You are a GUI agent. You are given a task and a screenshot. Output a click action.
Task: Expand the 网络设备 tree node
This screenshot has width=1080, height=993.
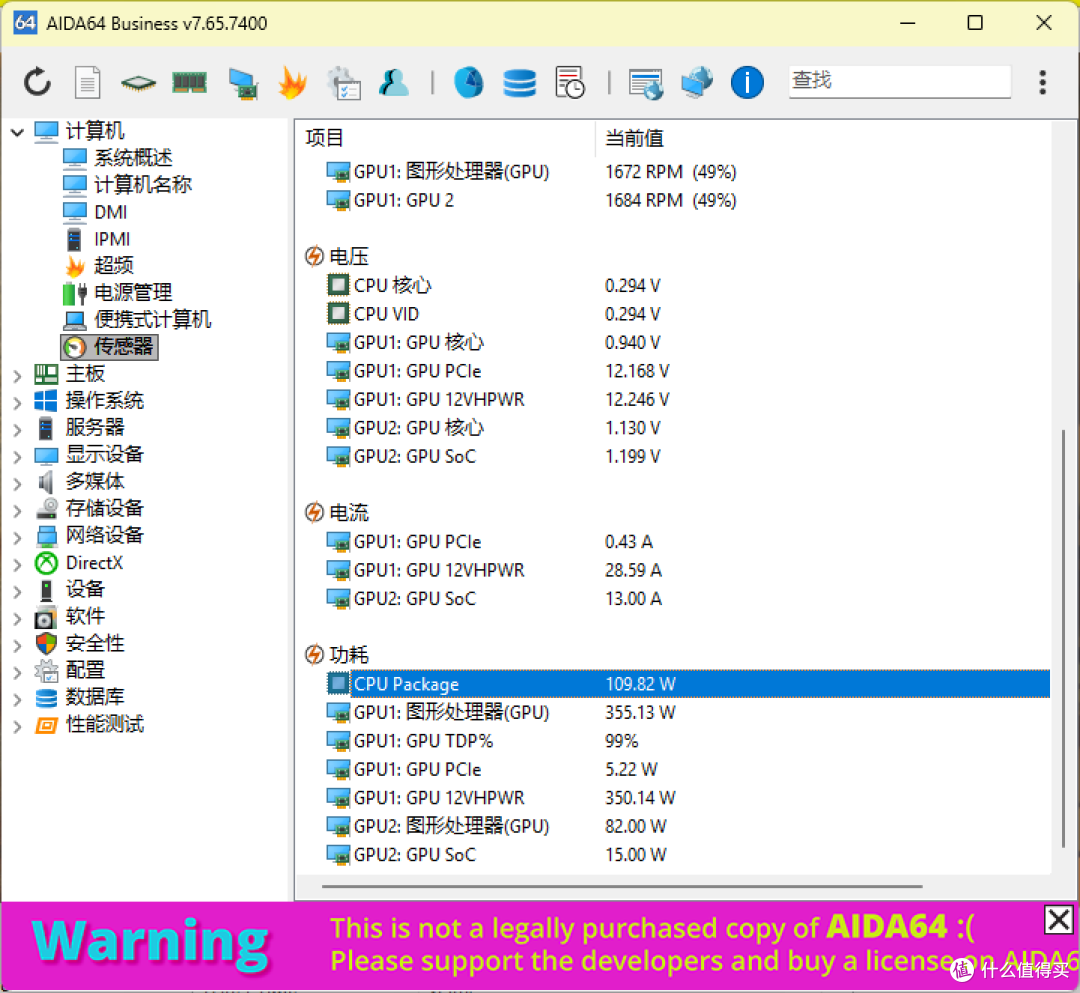pyautogui.click(x=17, y=537)
